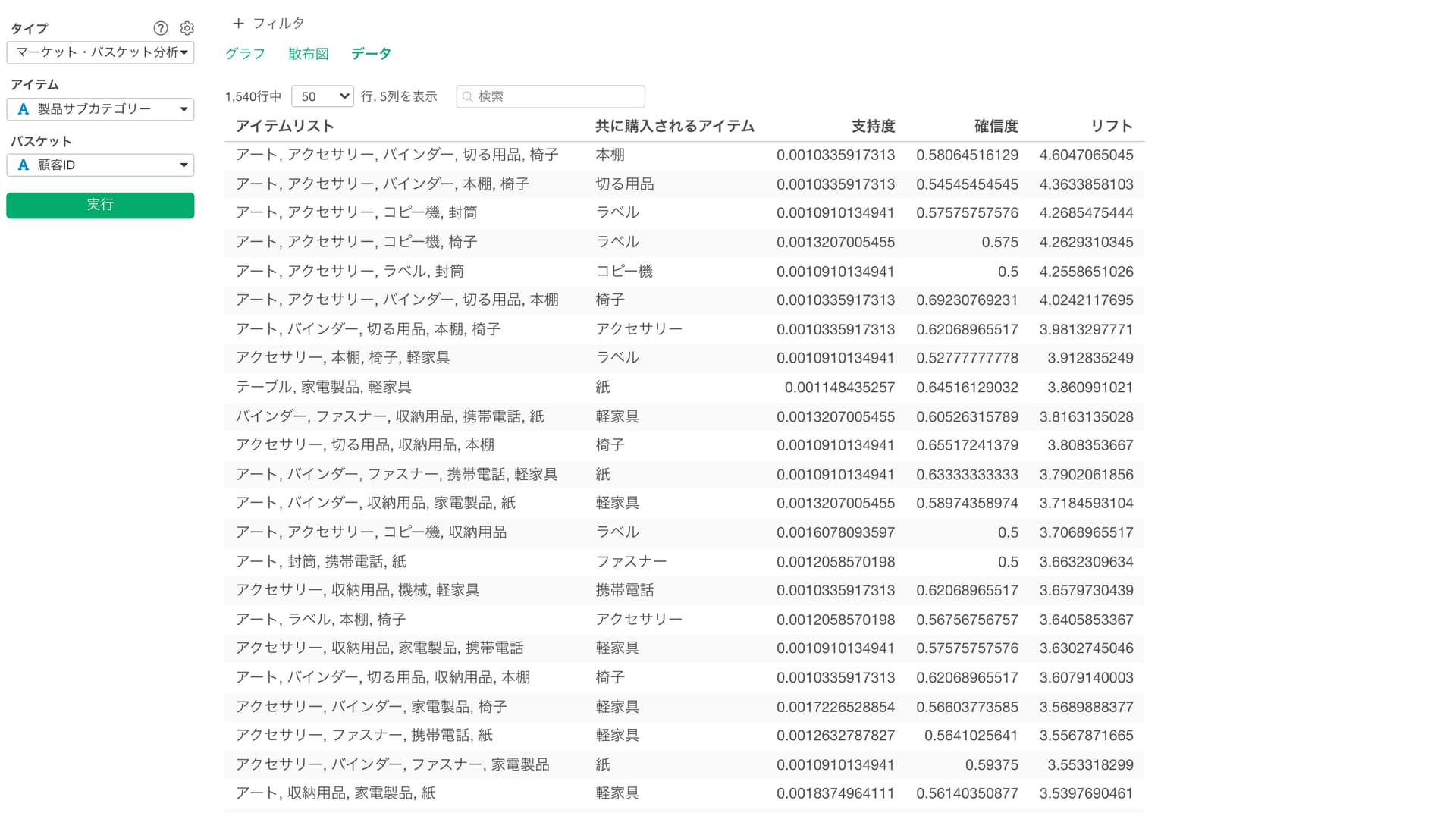This screenshot has height=813, width=1456.
Task: Expand the 製品サブカテゴリー item dropdown
Action: [183, 109]
